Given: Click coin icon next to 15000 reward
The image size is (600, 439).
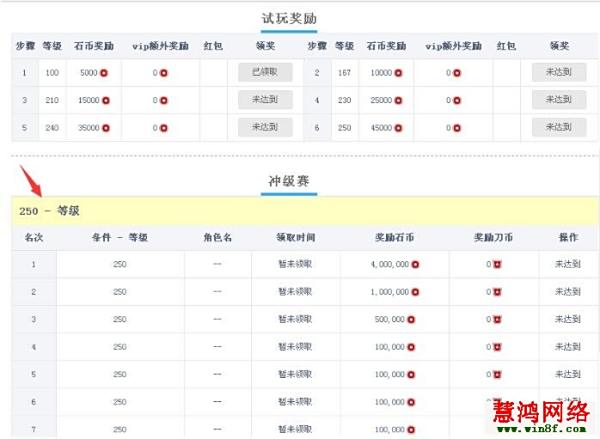Looking at the screenshot, I should click(x=106, y=100).
